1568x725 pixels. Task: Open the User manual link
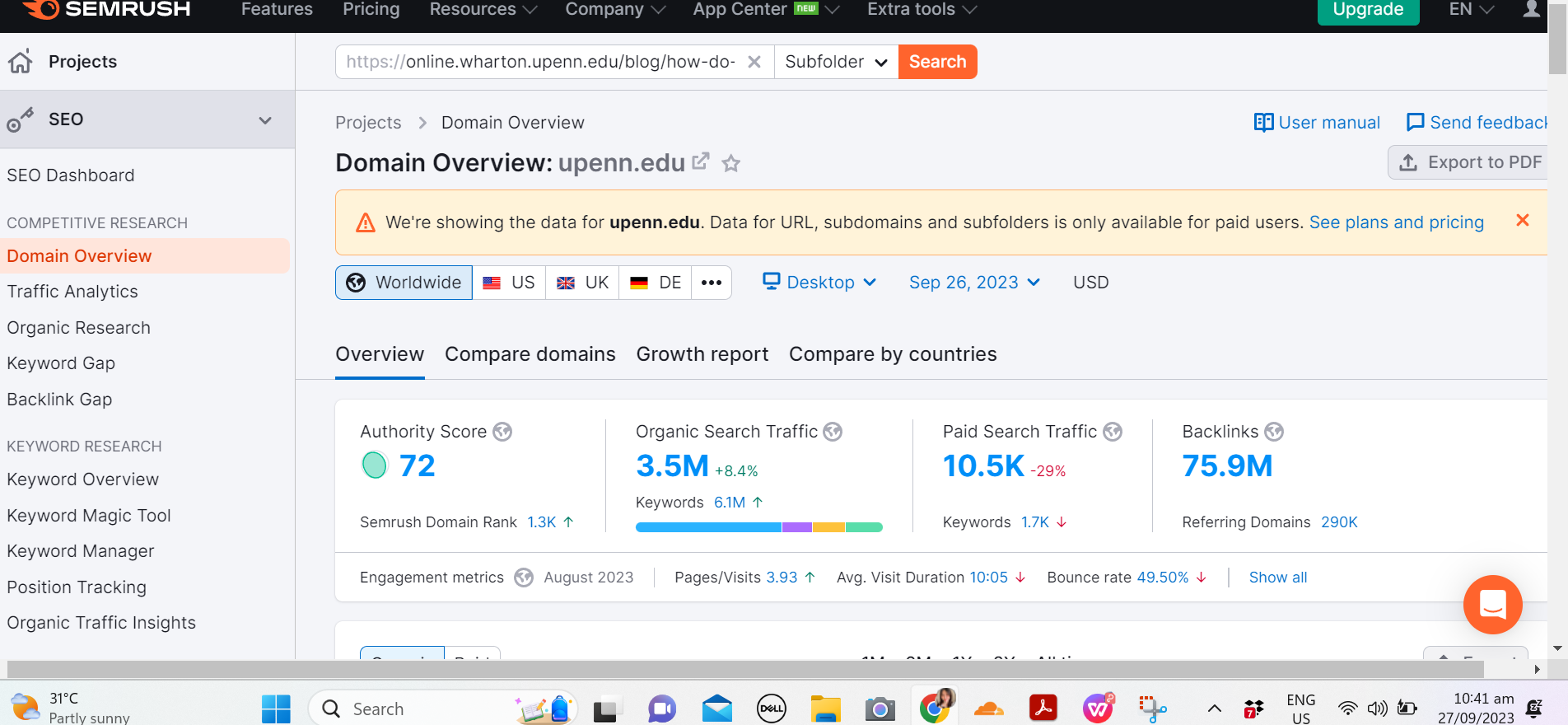[1317, 123]
